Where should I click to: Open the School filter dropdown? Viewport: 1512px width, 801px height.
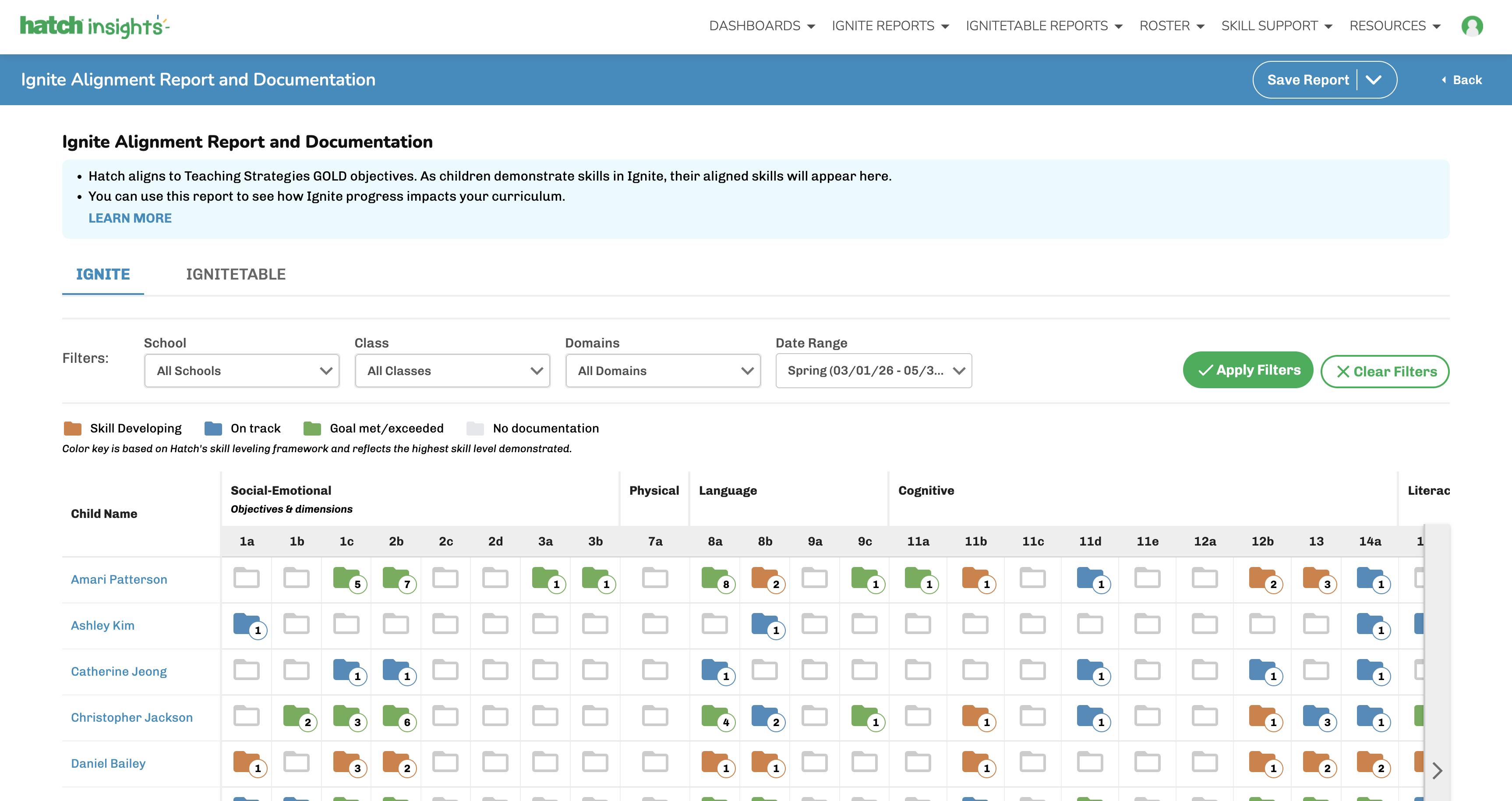coord(242,371)
